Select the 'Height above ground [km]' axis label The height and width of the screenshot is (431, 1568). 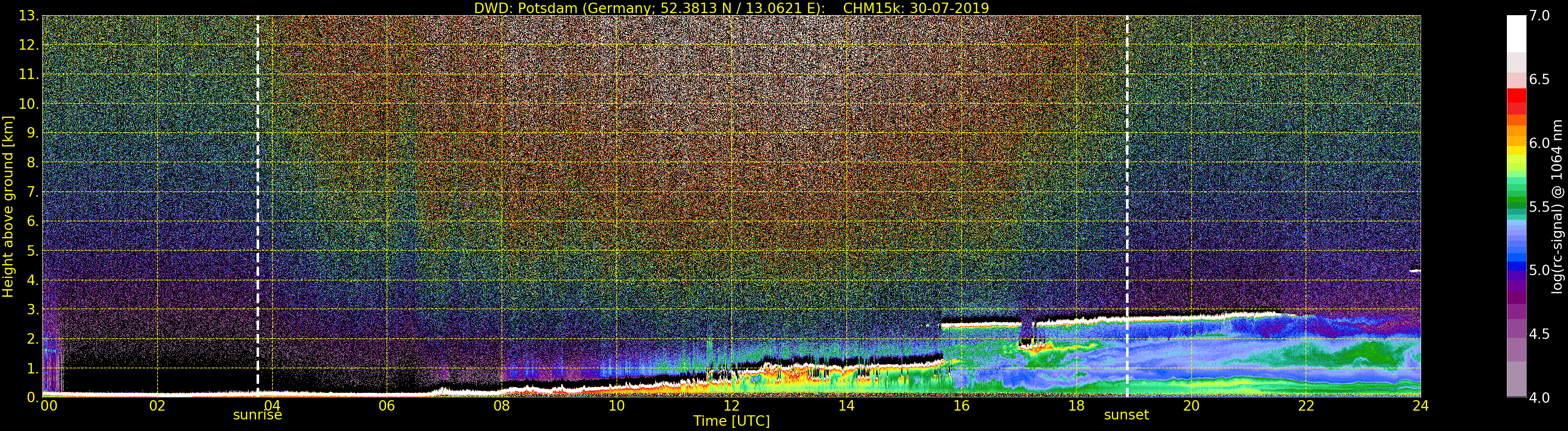click(8, 207)
